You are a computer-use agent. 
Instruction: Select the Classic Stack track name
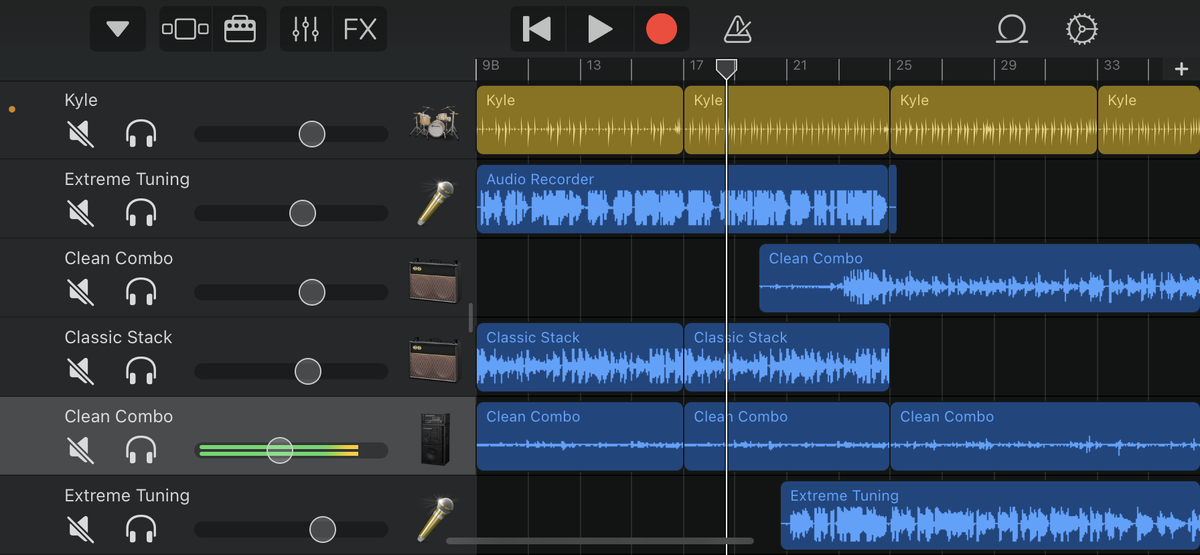pyautogui.click(x=118, y=337)
